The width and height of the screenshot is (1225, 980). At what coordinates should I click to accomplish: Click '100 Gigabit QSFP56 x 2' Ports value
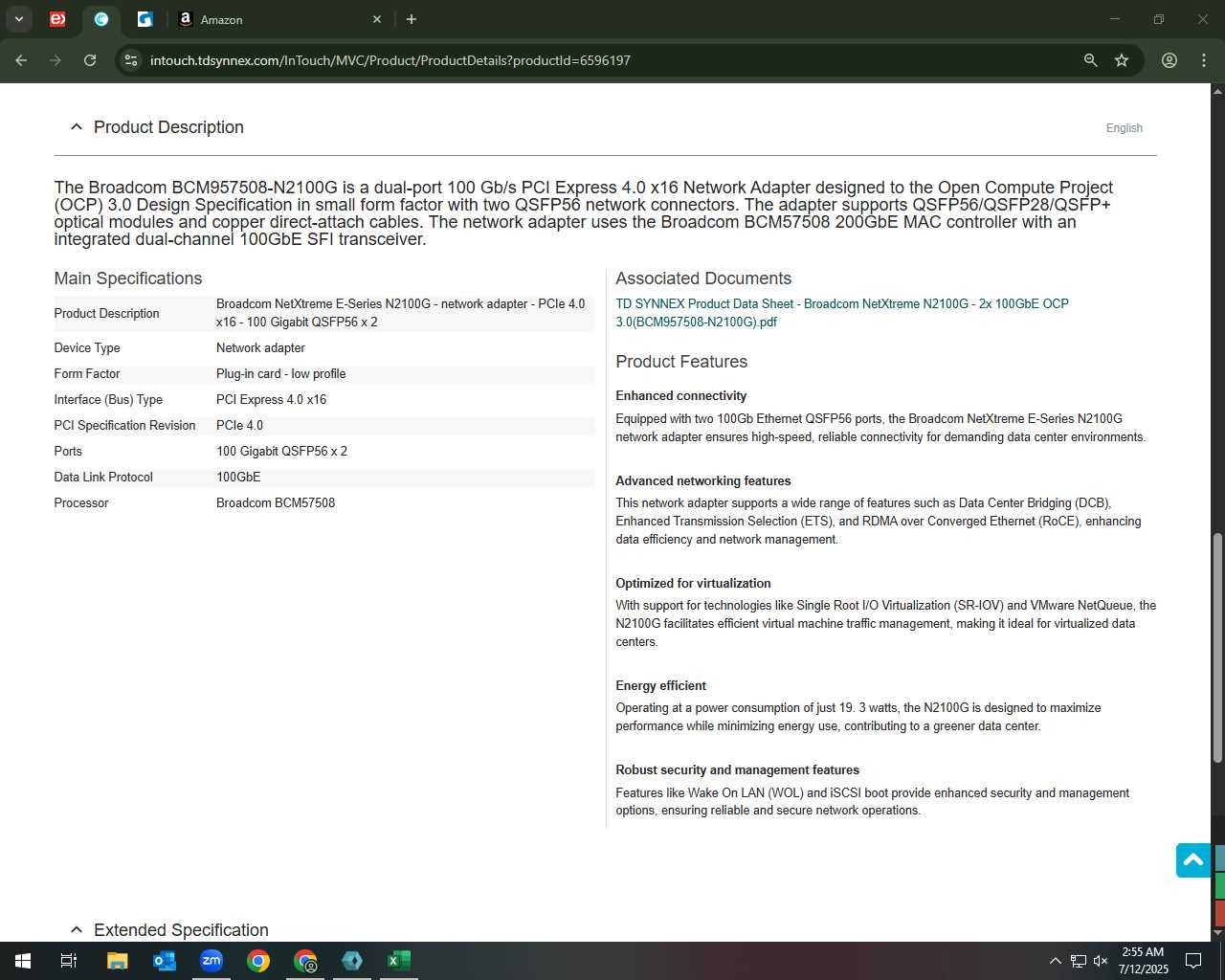coord(281,451)
